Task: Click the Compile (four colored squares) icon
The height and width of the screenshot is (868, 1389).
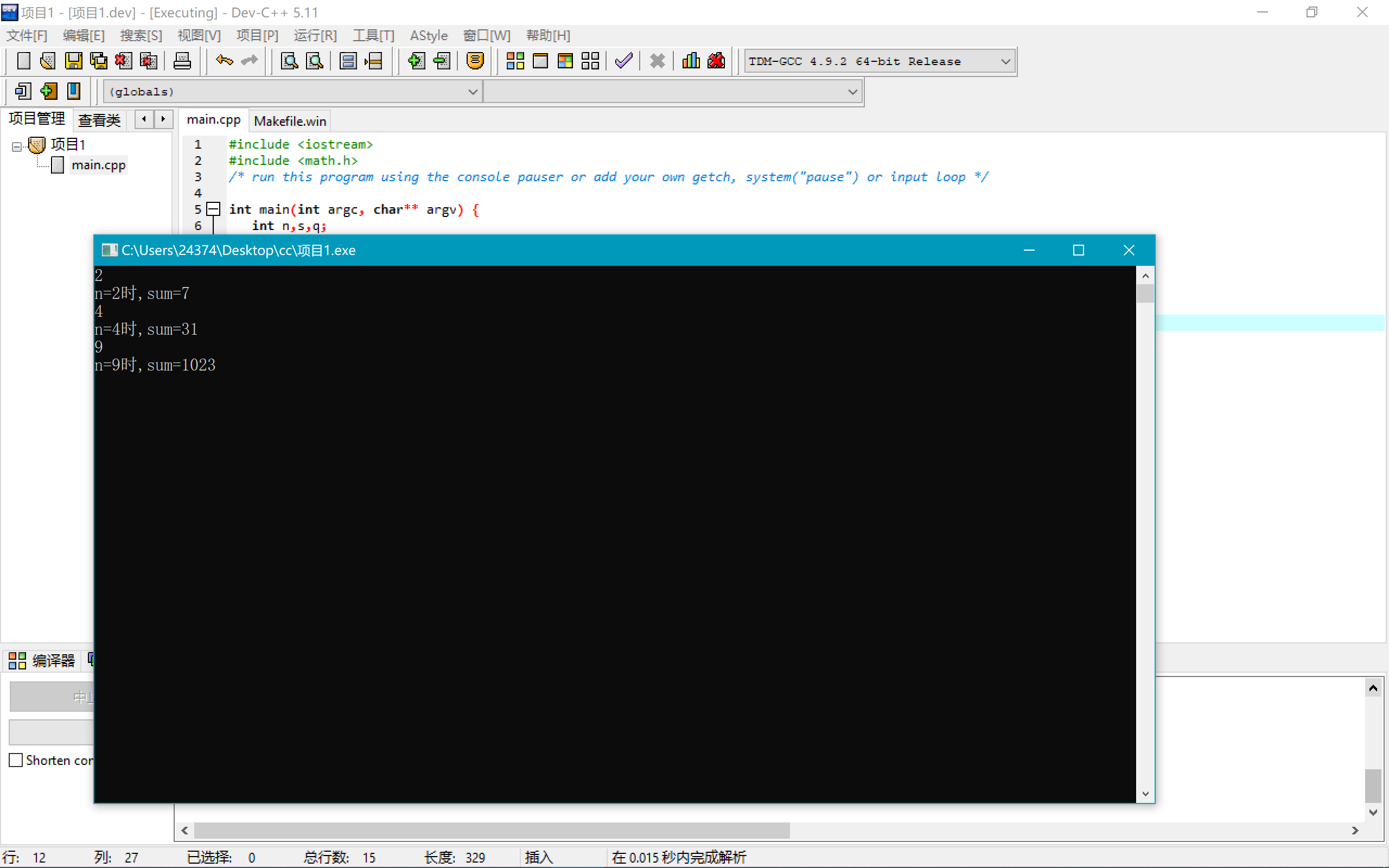Action: 515,61
